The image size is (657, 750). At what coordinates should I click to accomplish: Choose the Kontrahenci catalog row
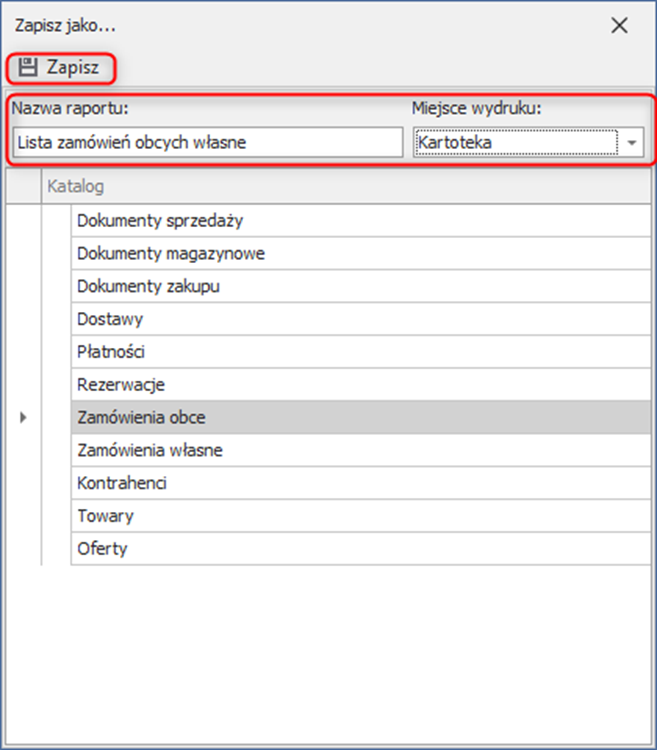pyautogui.click(x=360, y=484)
